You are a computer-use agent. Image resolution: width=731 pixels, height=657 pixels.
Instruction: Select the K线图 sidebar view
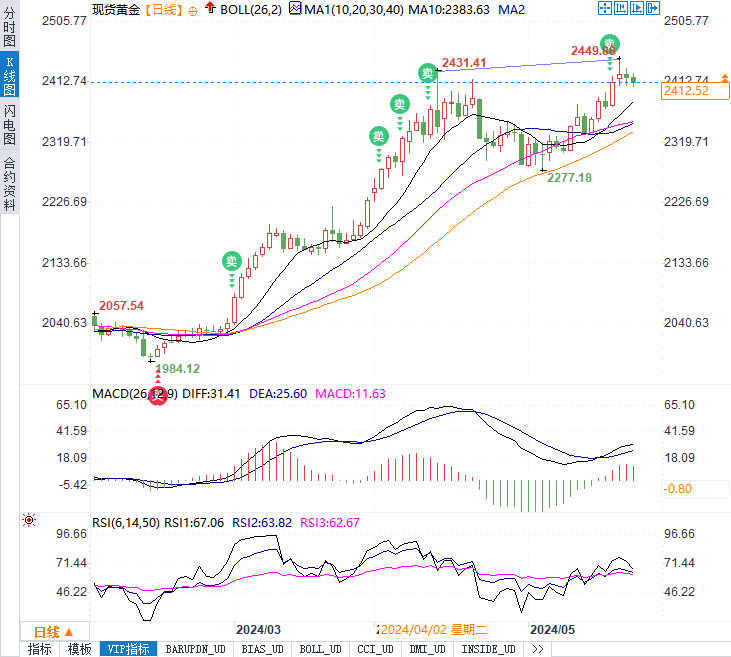point(9,76)
